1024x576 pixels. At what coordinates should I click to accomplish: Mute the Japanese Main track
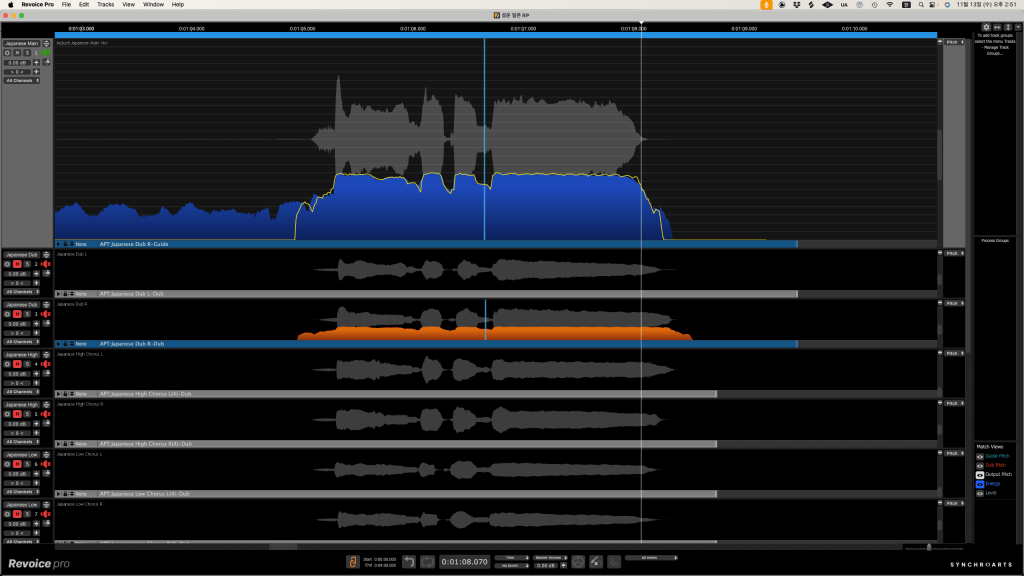pos(17,53)
